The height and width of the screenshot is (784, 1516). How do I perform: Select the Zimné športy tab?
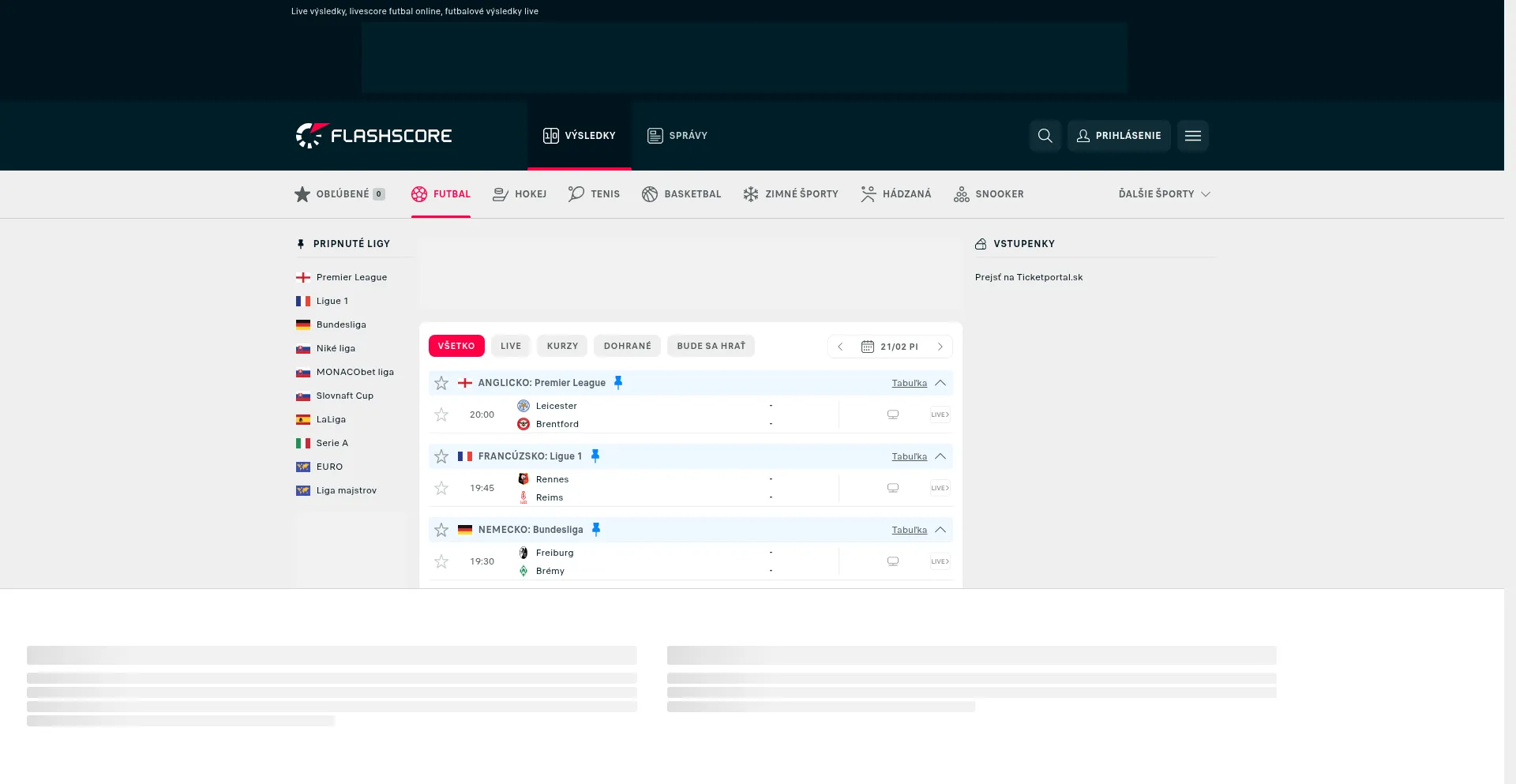pyautogui.click(x=790, y=194)
